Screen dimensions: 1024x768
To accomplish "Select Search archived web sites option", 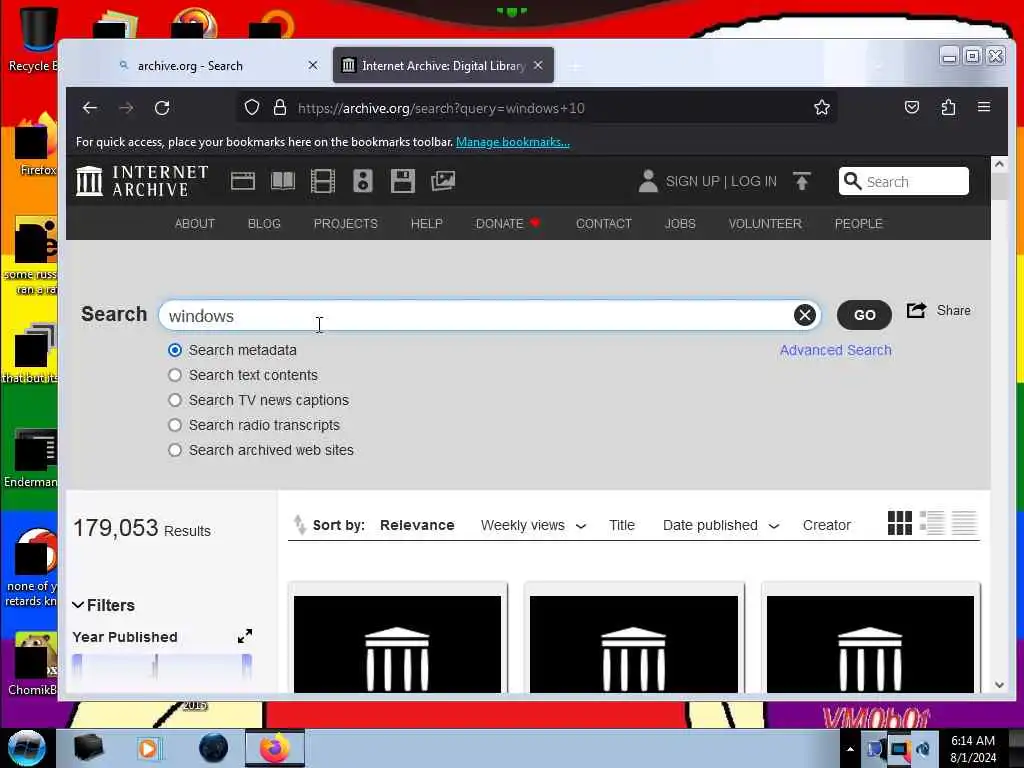I will click(x=175, y=450).
